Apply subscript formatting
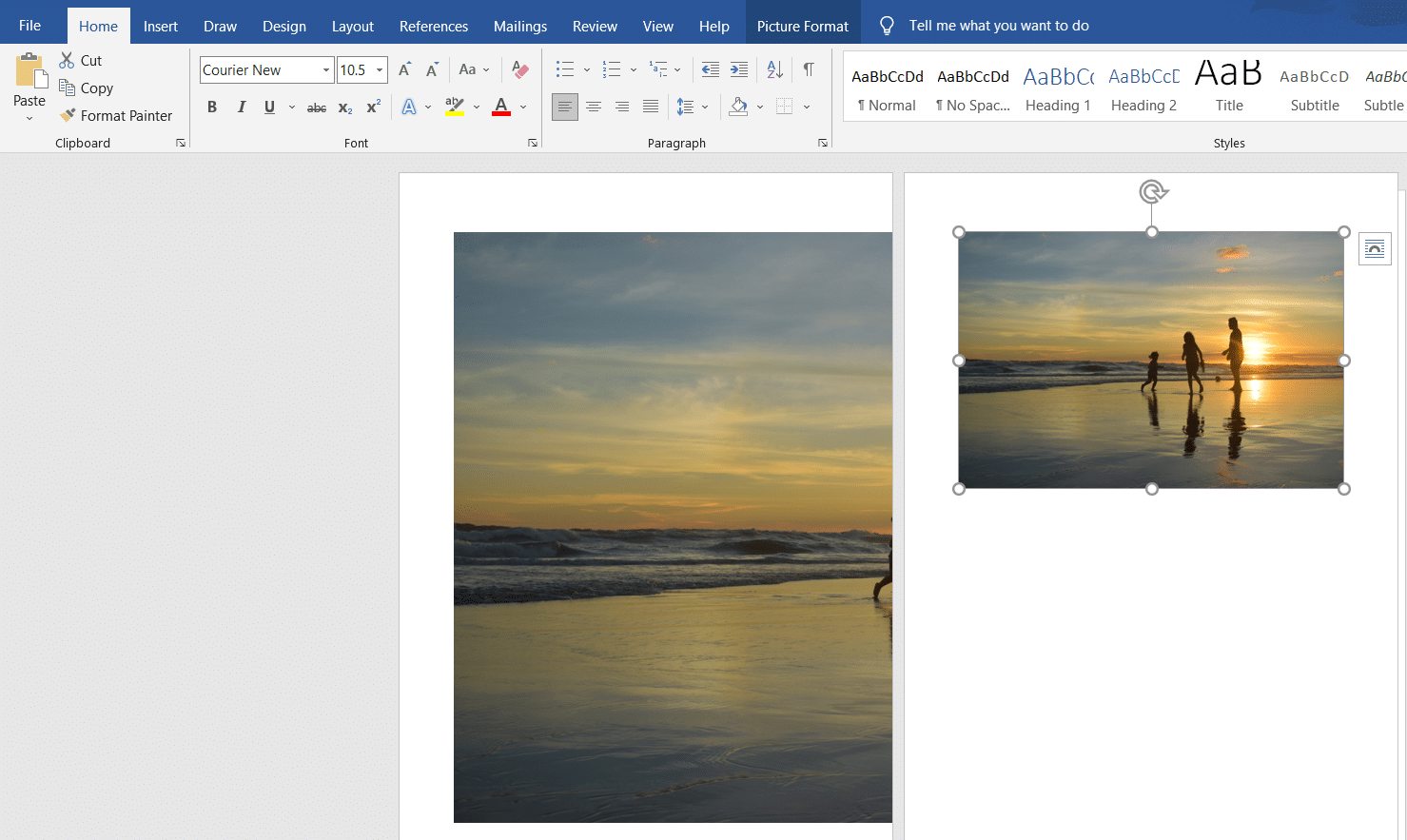Image resolution: width=1407 pixels, height=840 pixels. click(x=345, y=107)
